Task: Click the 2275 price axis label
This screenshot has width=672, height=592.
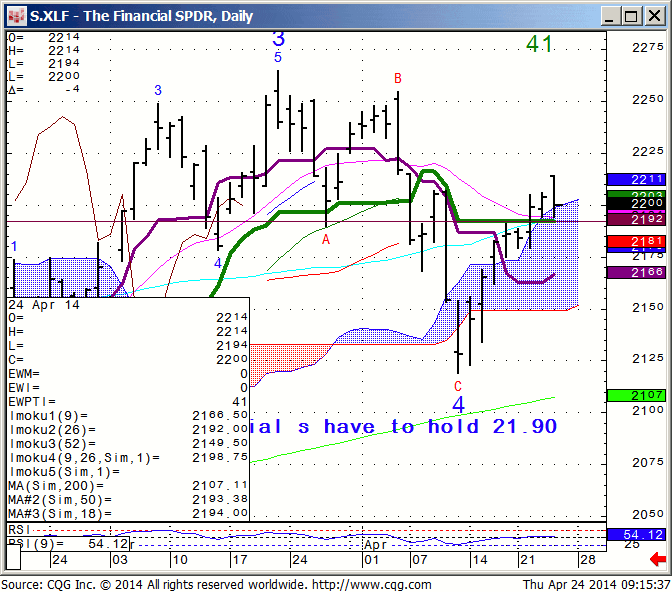Action: tap(648, 47)
